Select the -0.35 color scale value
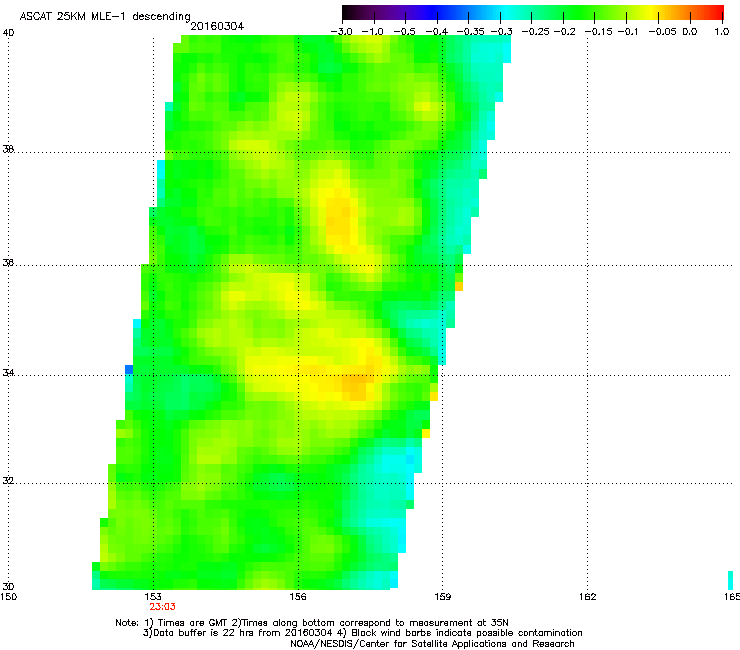This screenshot has width=740, height=650. [x=471, y=32]
